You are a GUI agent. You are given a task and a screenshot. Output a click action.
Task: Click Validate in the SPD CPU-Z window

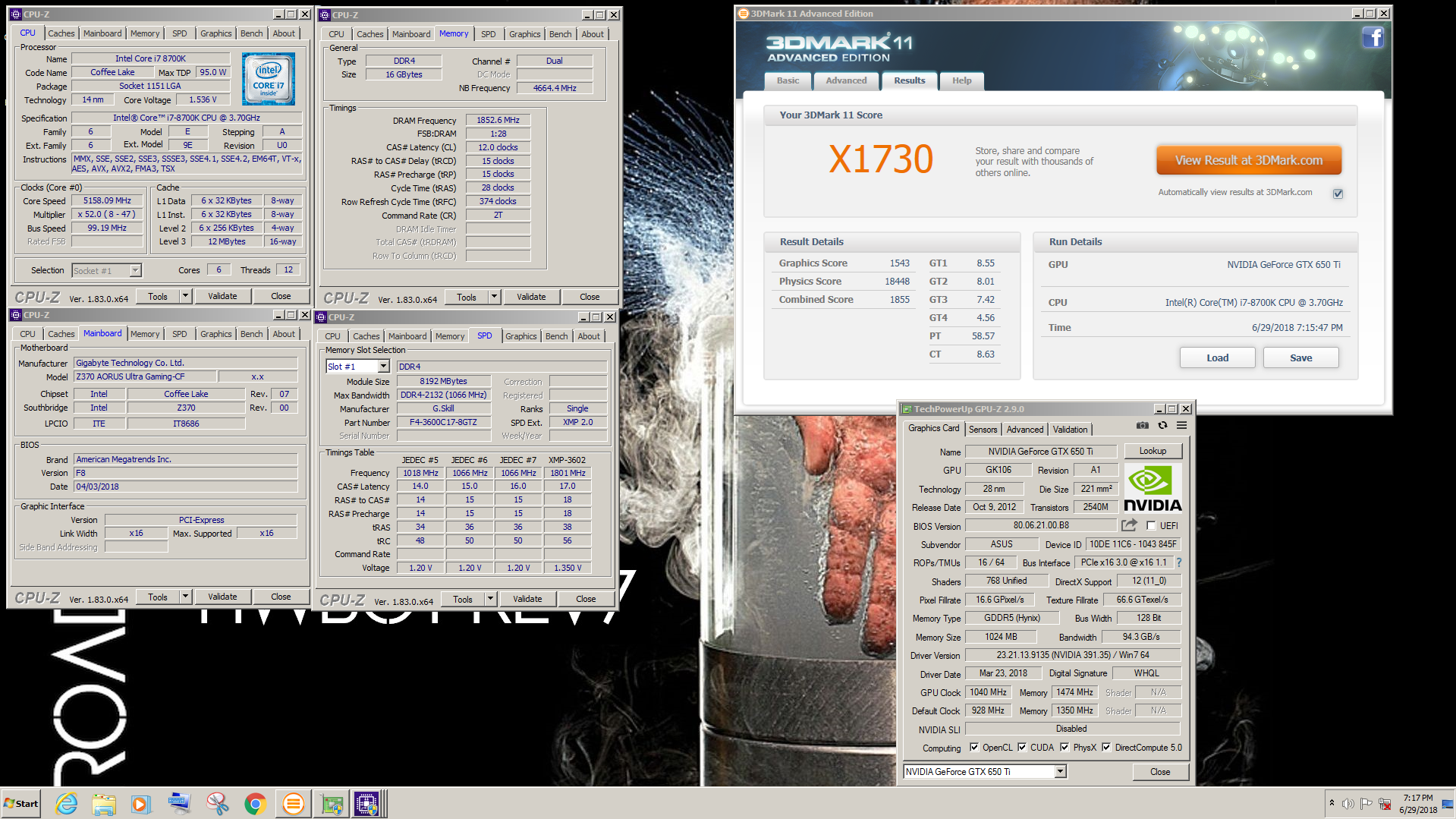pyautogui.click(x=527, y=599)
